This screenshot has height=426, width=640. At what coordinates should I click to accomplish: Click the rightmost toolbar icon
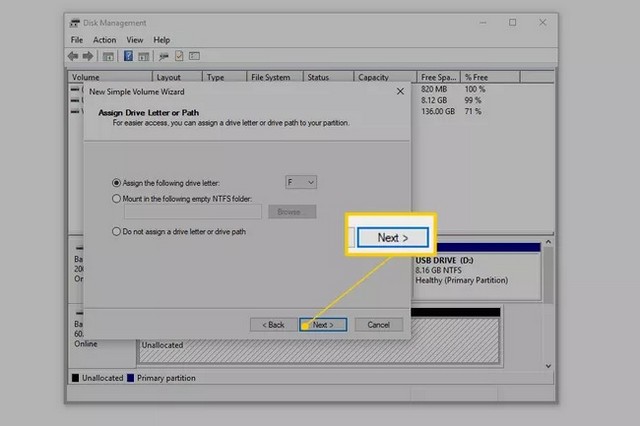(194, 56)
